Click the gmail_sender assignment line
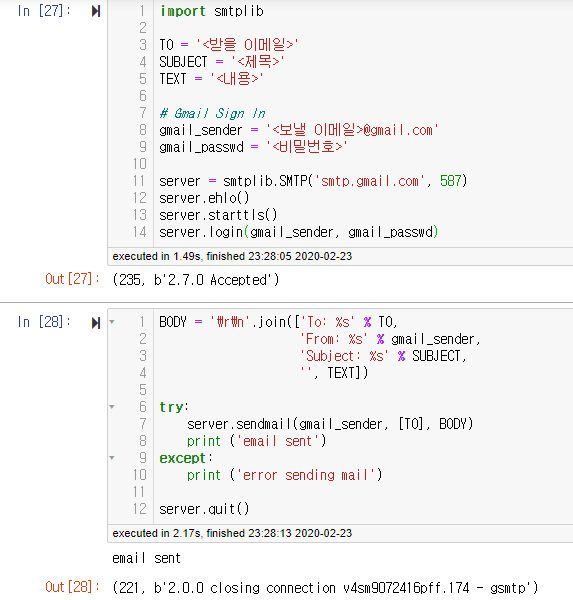 299,130
